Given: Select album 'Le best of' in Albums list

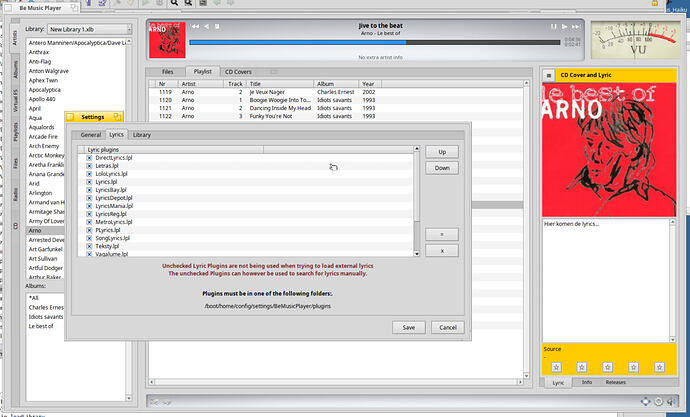Looking at the screenshot, I should click(41, 326).
